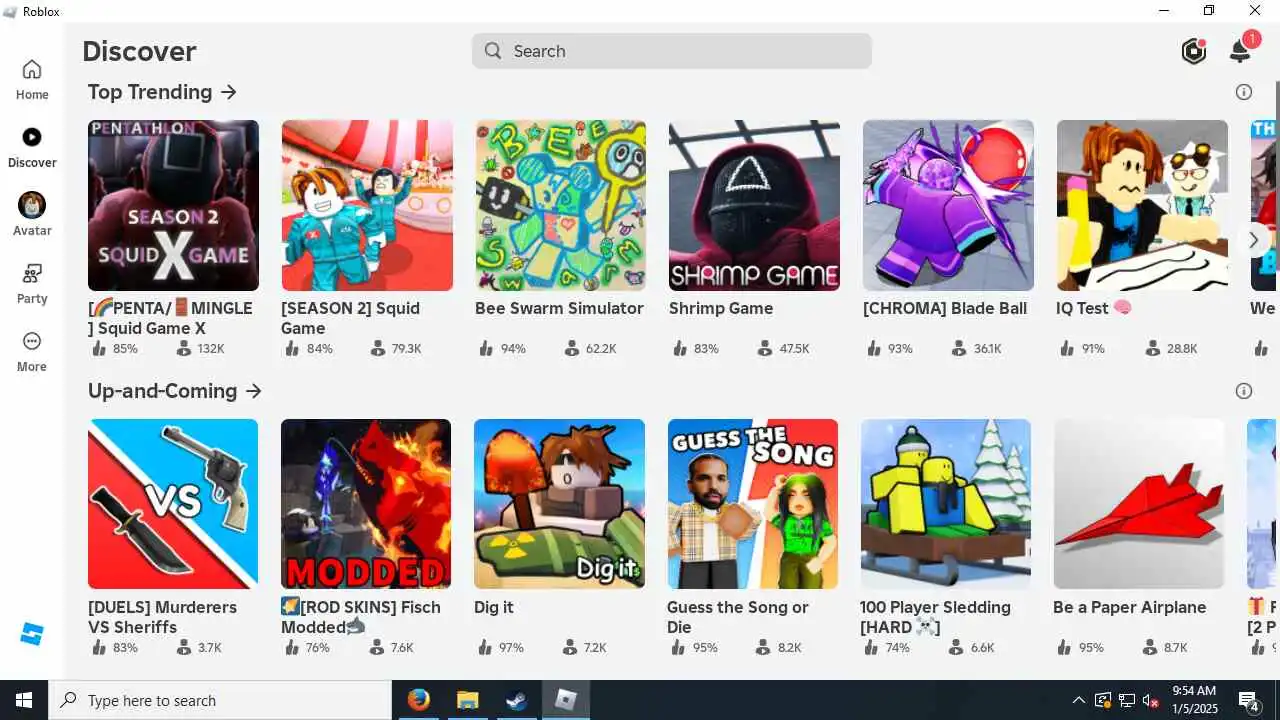Open the Shrimp Game title
Viewport: 1280px width, 720px height.
721,308
